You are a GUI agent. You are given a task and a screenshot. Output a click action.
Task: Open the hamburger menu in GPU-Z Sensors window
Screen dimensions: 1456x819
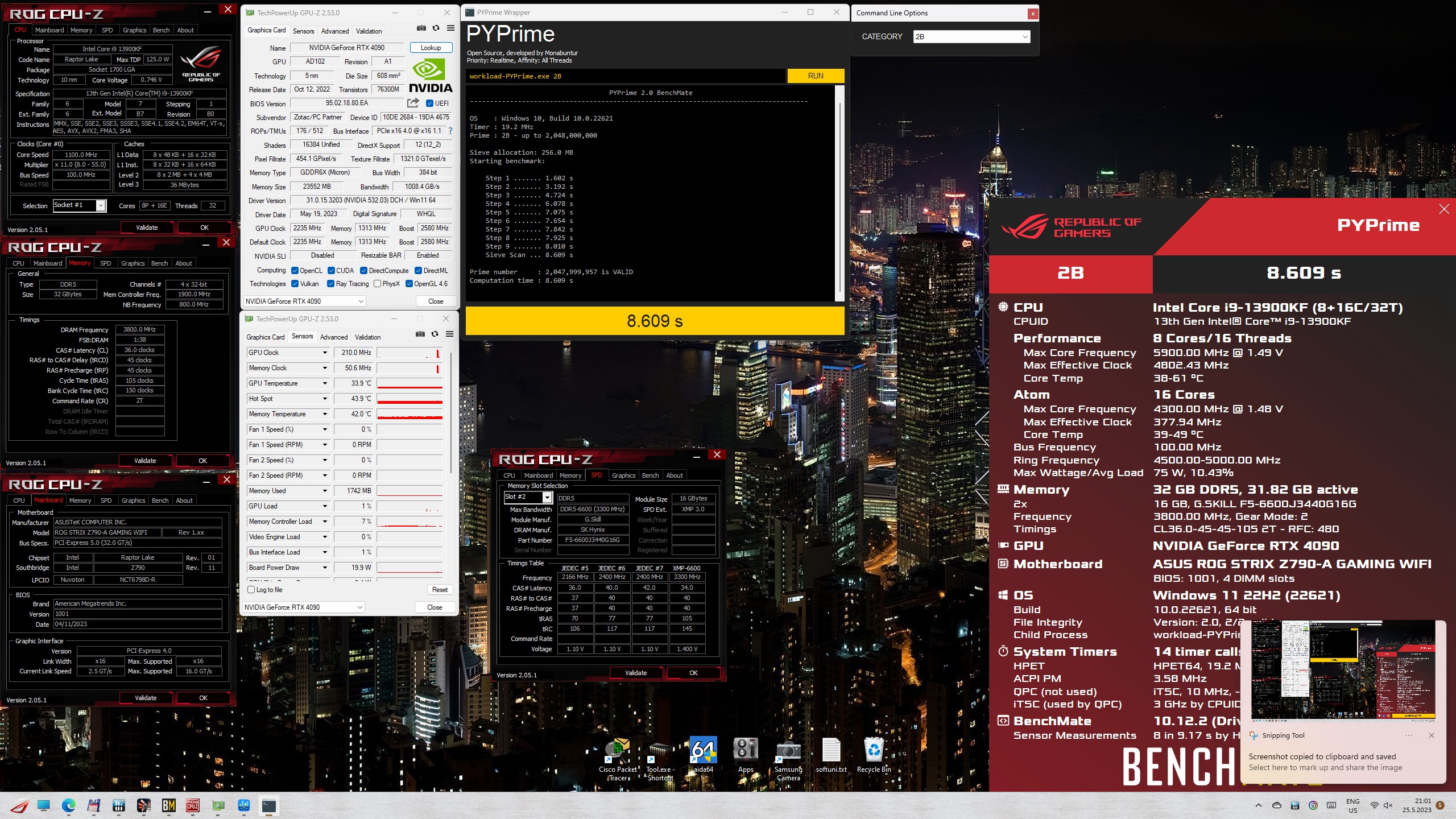449,334
